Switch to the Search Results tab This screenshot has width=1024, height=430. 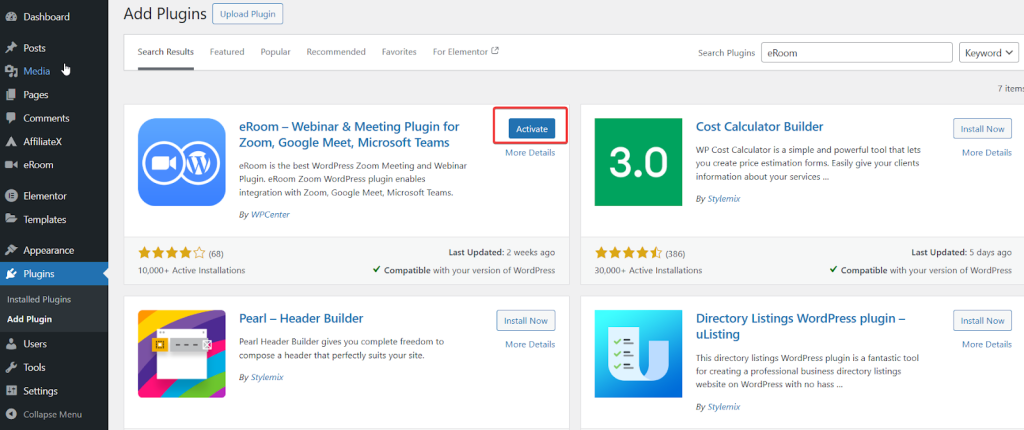point(165,52)
